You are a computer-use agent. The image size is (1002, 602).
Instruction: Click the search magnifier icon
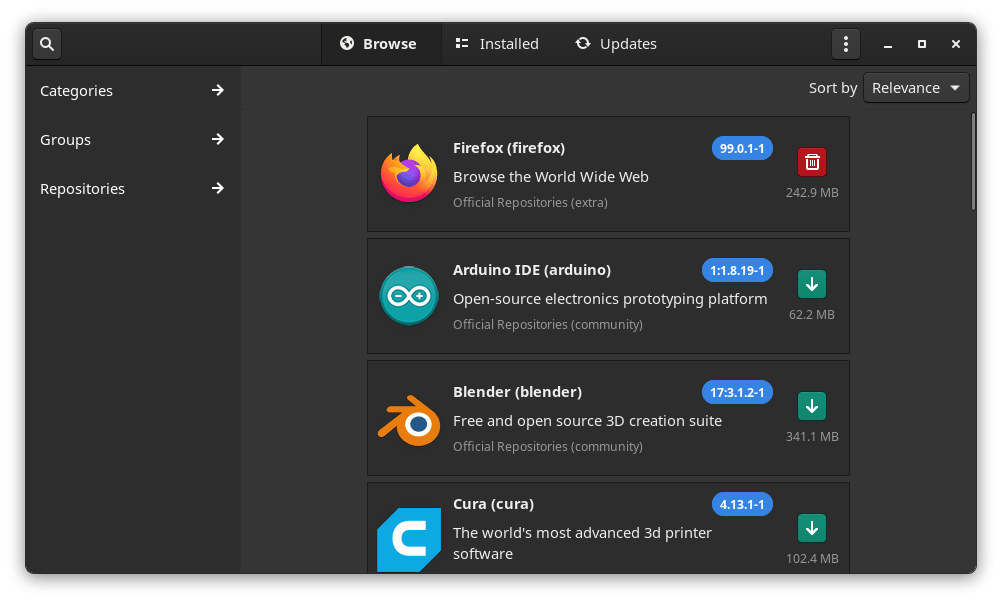pyautogui.click(x=47, y=44)
